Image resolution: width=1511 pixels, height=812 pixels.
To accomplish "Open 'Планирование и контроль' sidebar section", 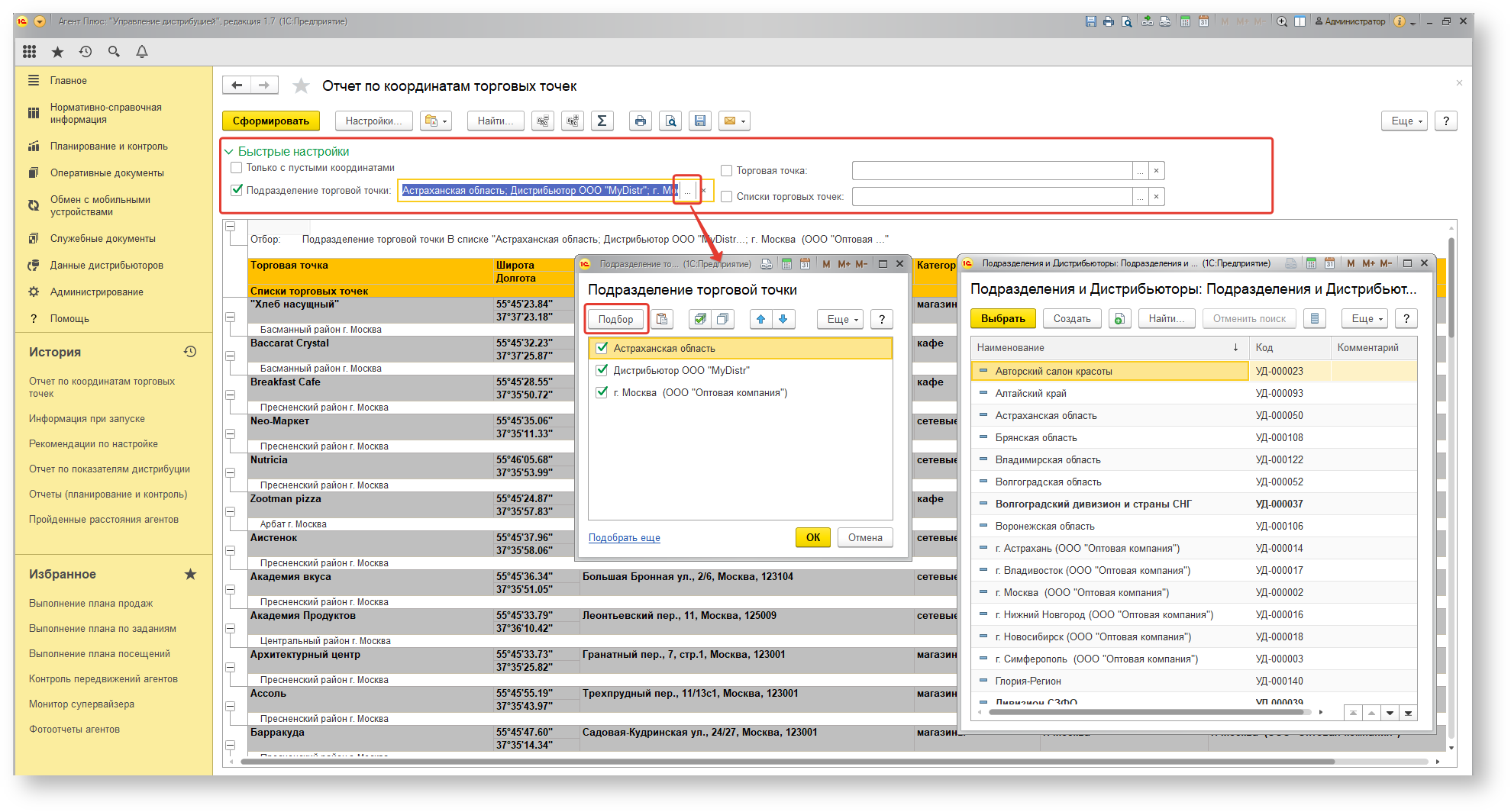I will click(x=109, y=146).
